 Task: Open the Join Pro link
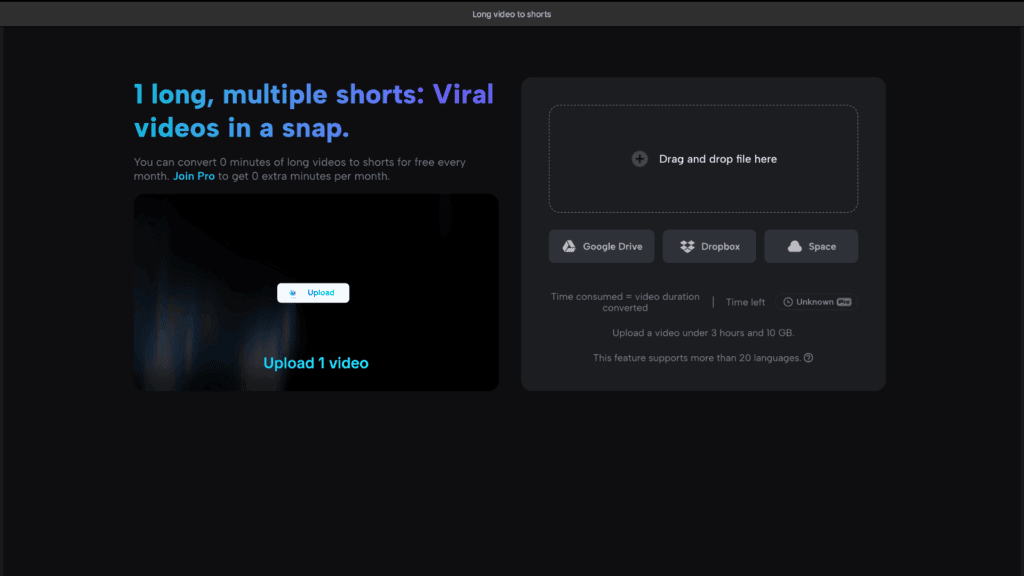(194, 176)
